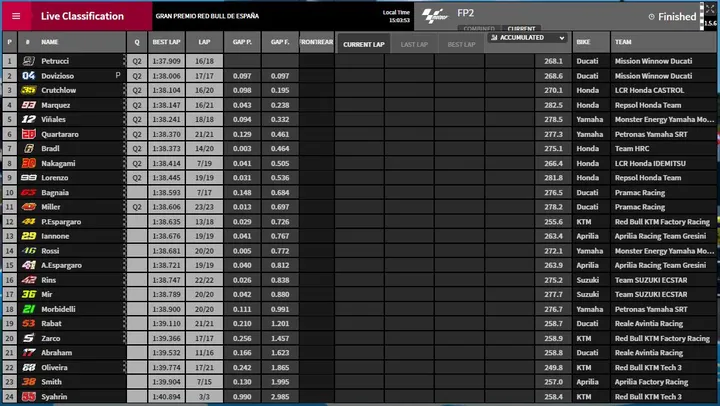Toggle fullscreen with the expand arrows icon
Image resolution: width=720 pixels, height=406 pixels.
pyautogui.click(x=710, y=9)
